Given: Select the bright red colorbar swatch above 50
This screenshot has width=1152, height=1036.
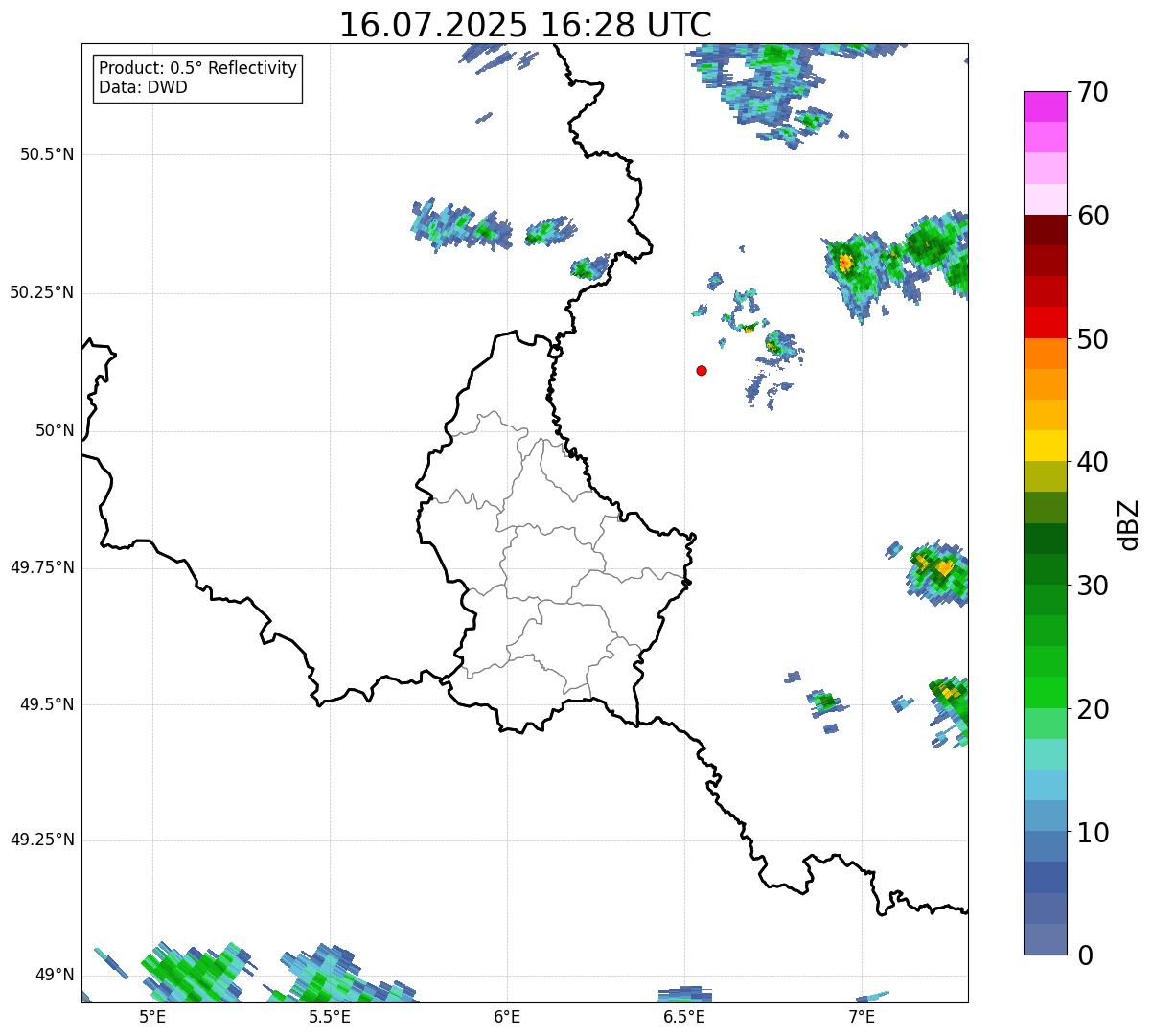Looking at the screenshot, I should [x=1045, y=322].
